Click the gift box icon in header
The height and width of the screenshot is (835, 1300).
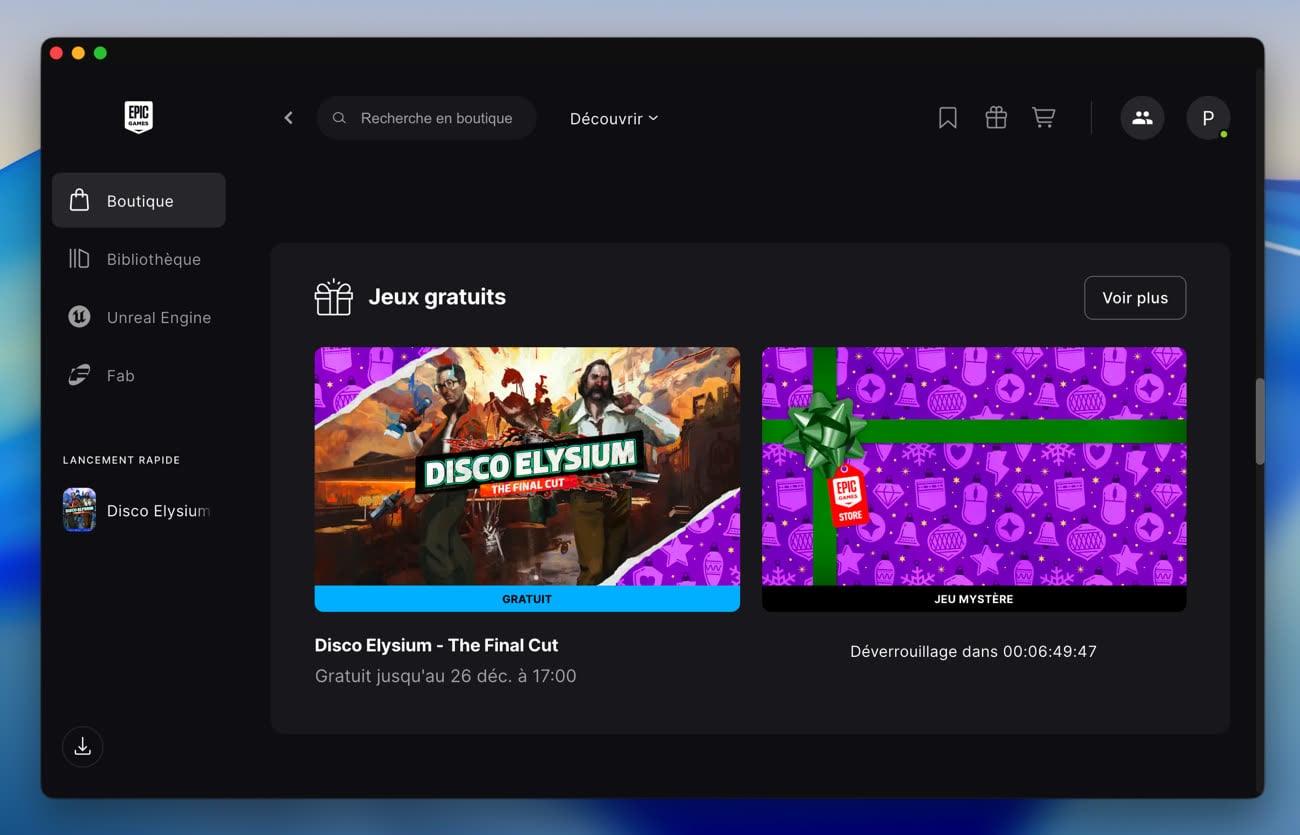(995, 118)
